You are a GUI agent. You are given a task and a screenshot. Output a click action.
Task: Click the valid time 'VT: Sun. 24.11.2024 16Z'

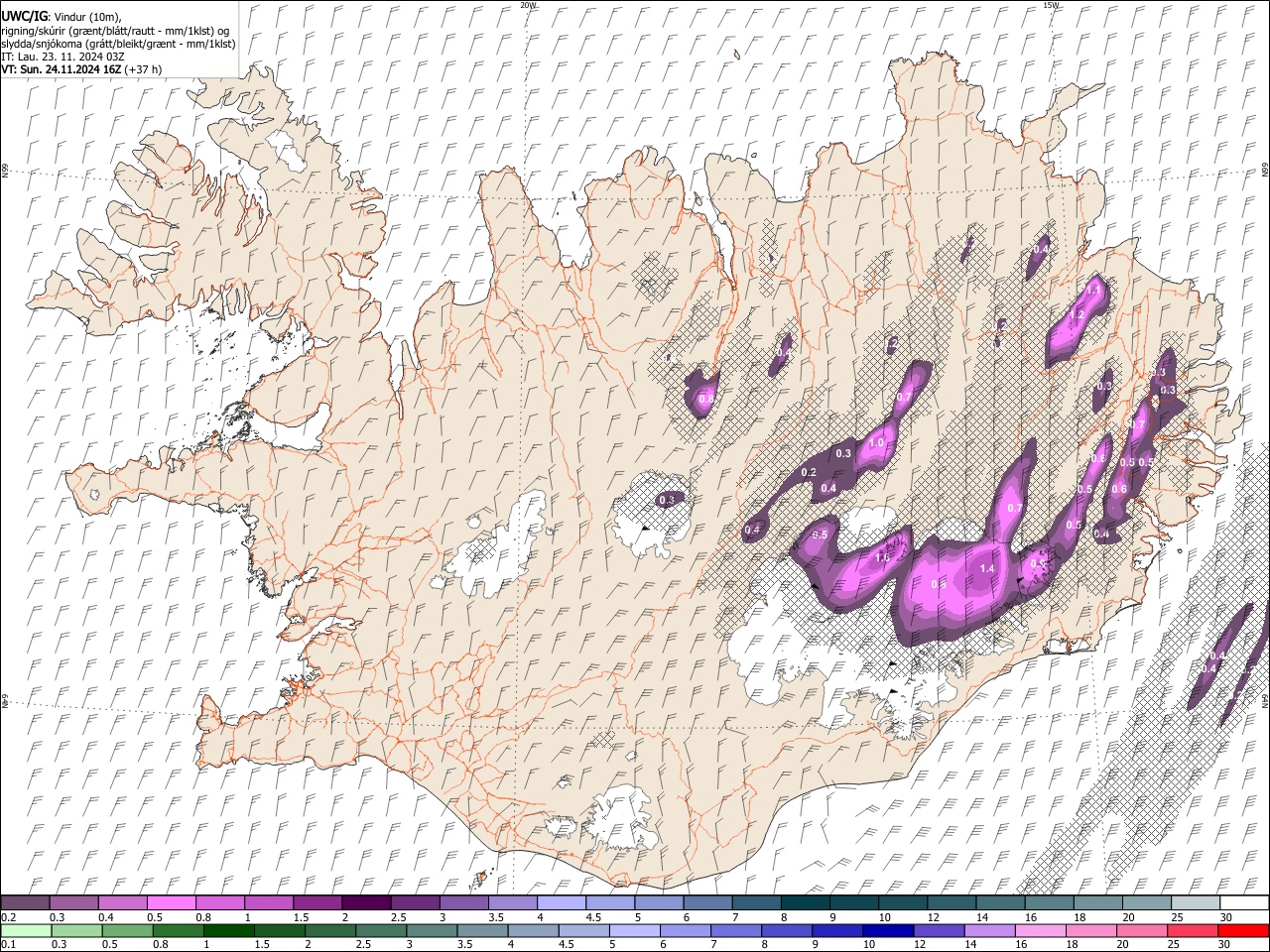point(62,69)
